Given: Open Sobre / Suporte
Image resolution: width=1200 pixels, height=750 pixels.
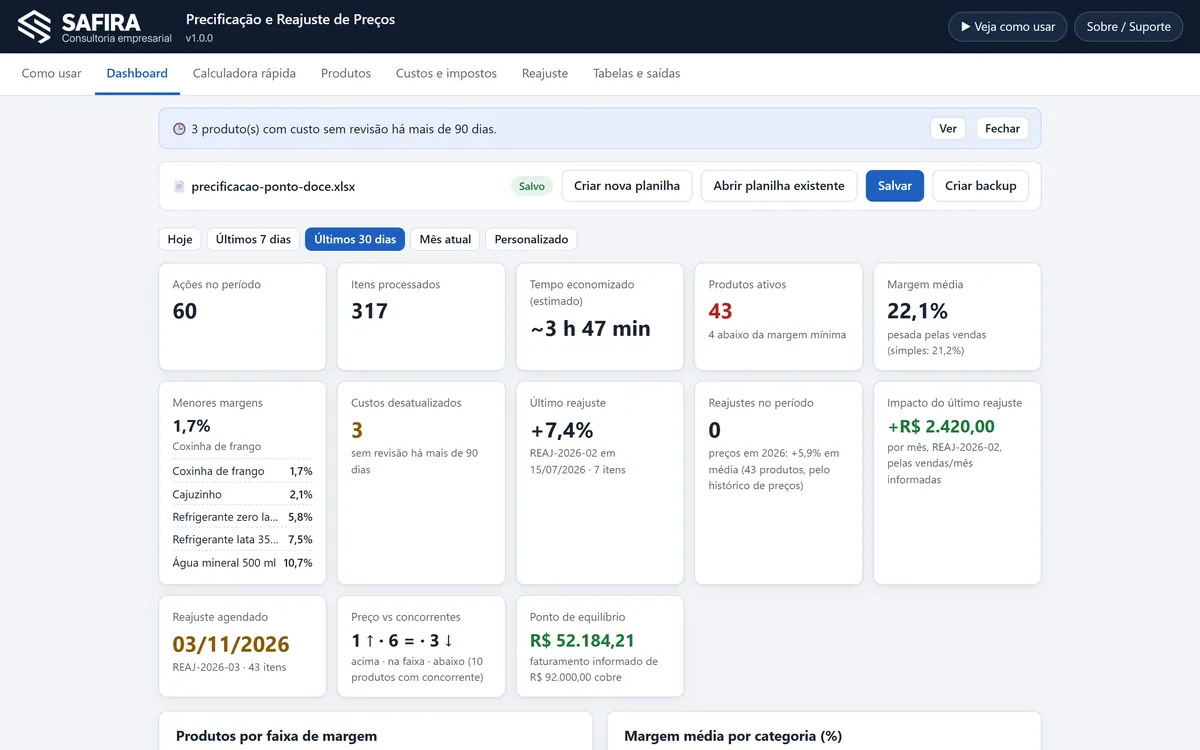Looking at the screenshot, I should (x=1128, y=27).
